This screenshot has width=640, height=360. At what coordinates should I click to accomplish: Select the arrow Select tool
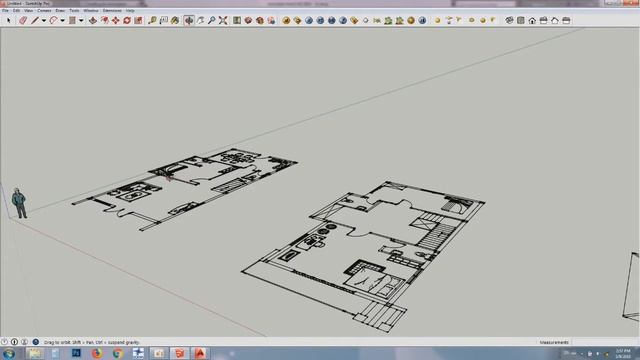9,20
